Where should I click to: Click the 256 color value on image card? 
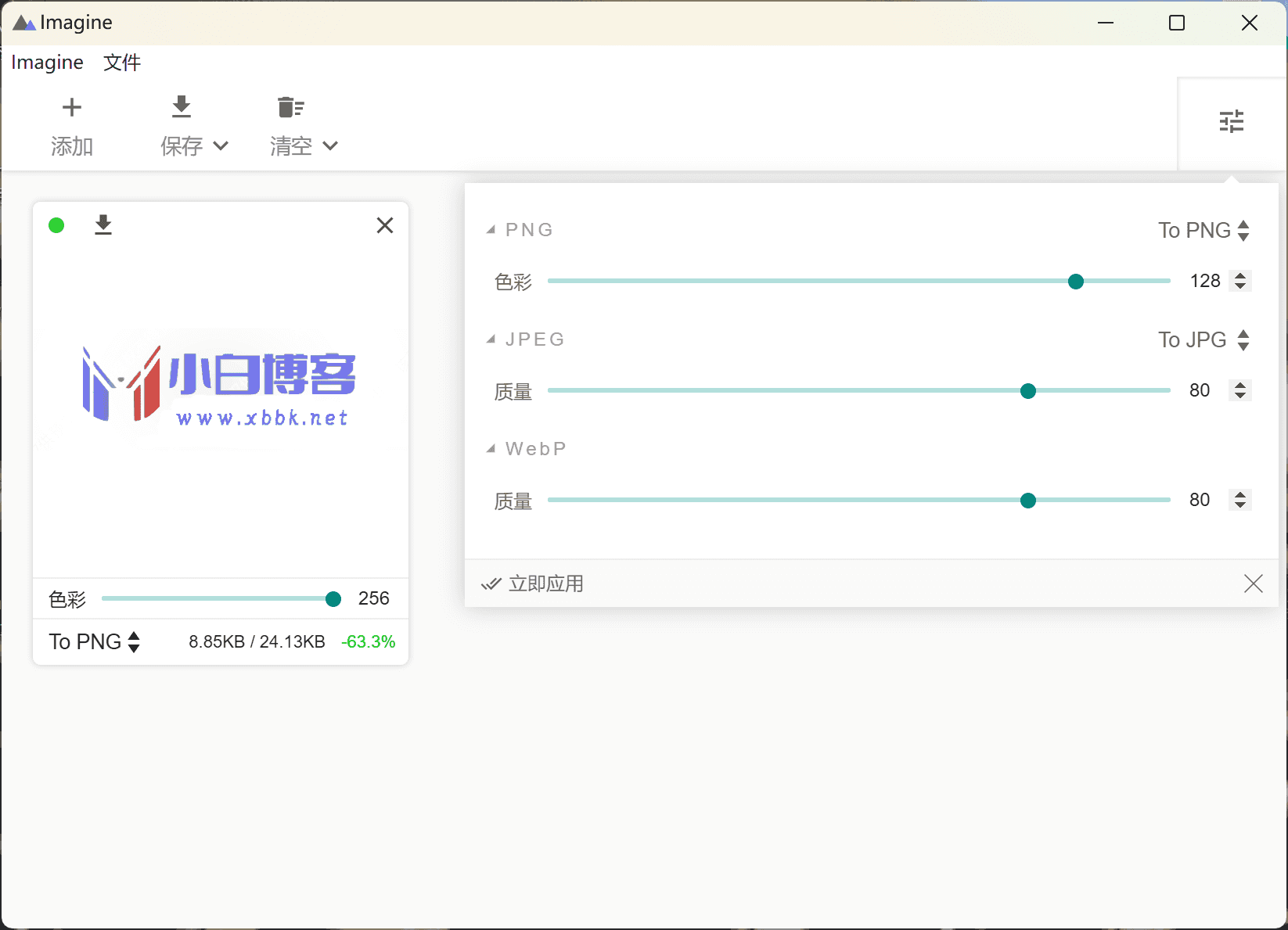pos(374,598)
